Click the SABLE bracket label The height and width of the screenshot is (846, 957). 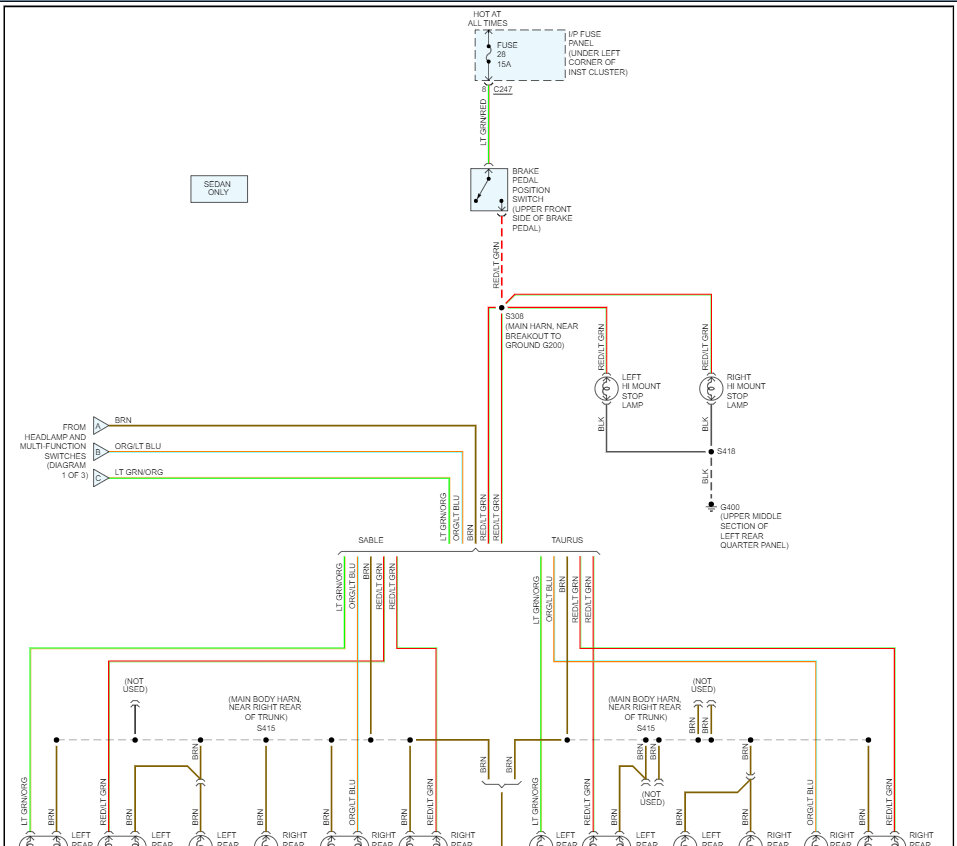[x=371, y=540]
